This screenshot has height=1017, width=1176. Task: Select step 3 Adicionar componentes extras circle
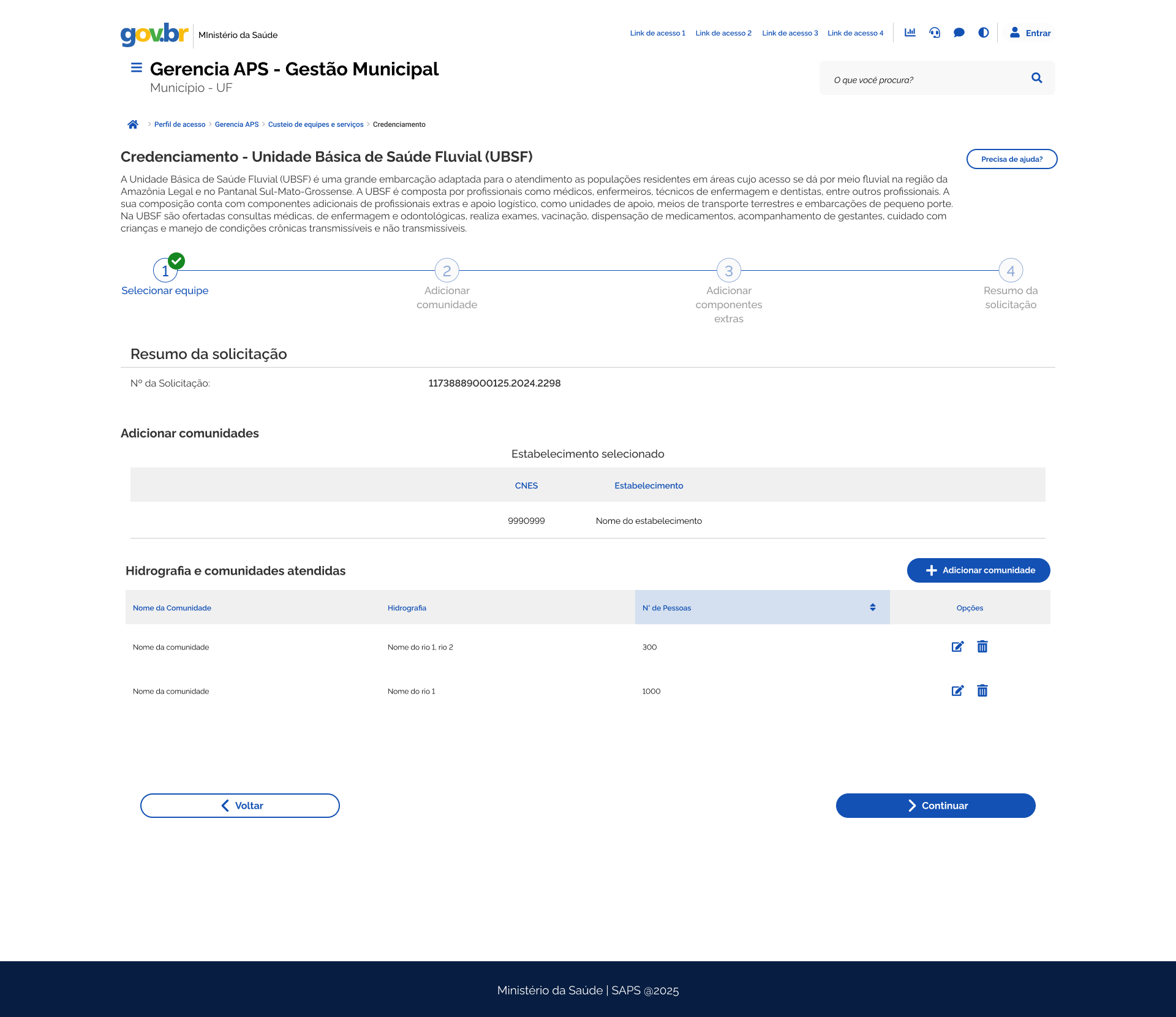coord(729,270)
